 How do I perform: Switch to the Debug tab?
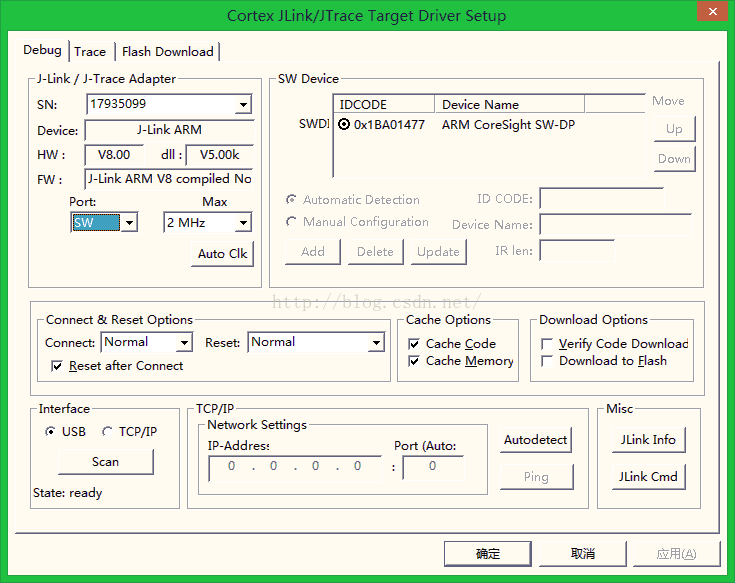(42, 50)
